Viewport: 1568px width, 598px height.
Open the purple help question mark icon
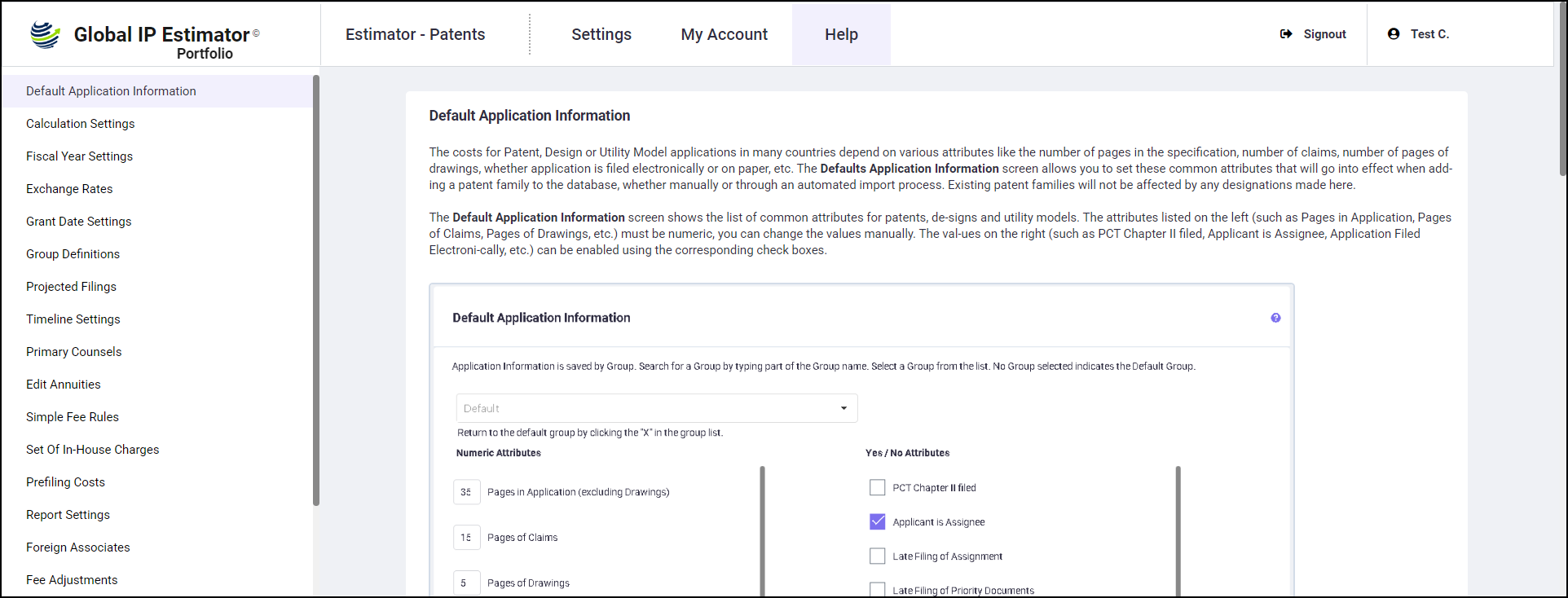point(1275,318)
